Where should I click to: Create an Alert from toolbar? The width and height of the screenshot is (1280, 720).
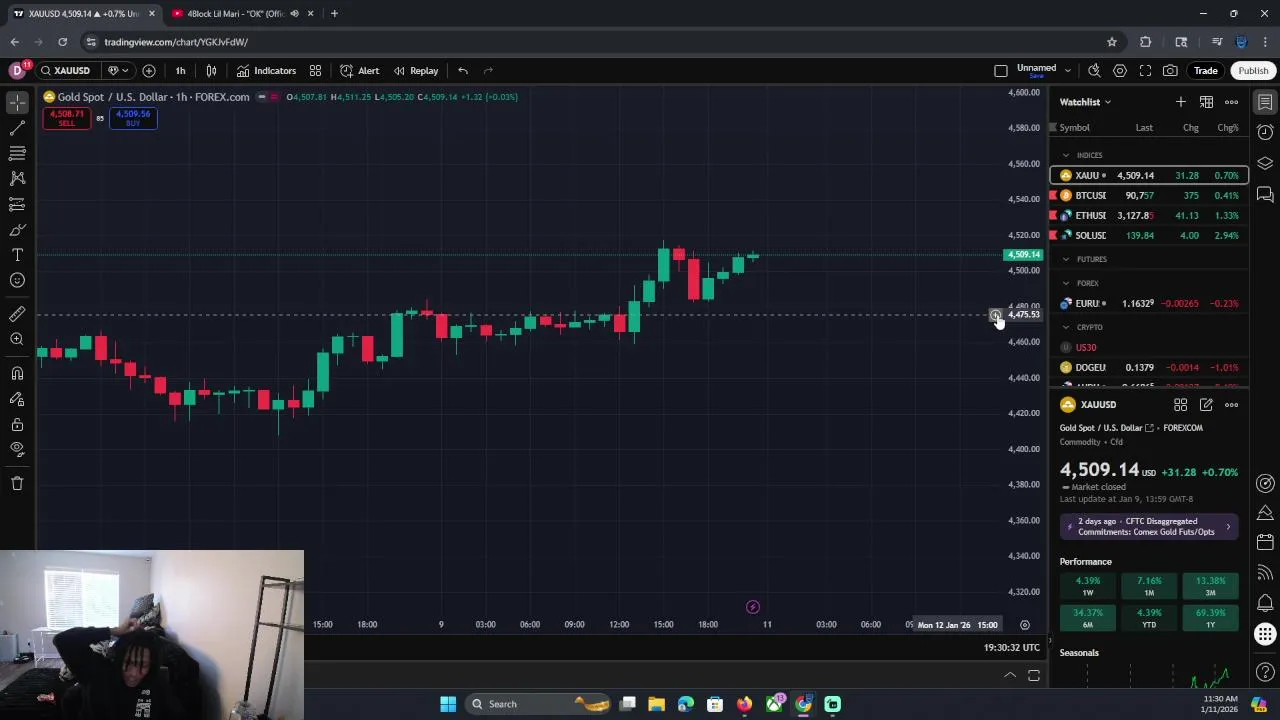(x=359, y=71)
